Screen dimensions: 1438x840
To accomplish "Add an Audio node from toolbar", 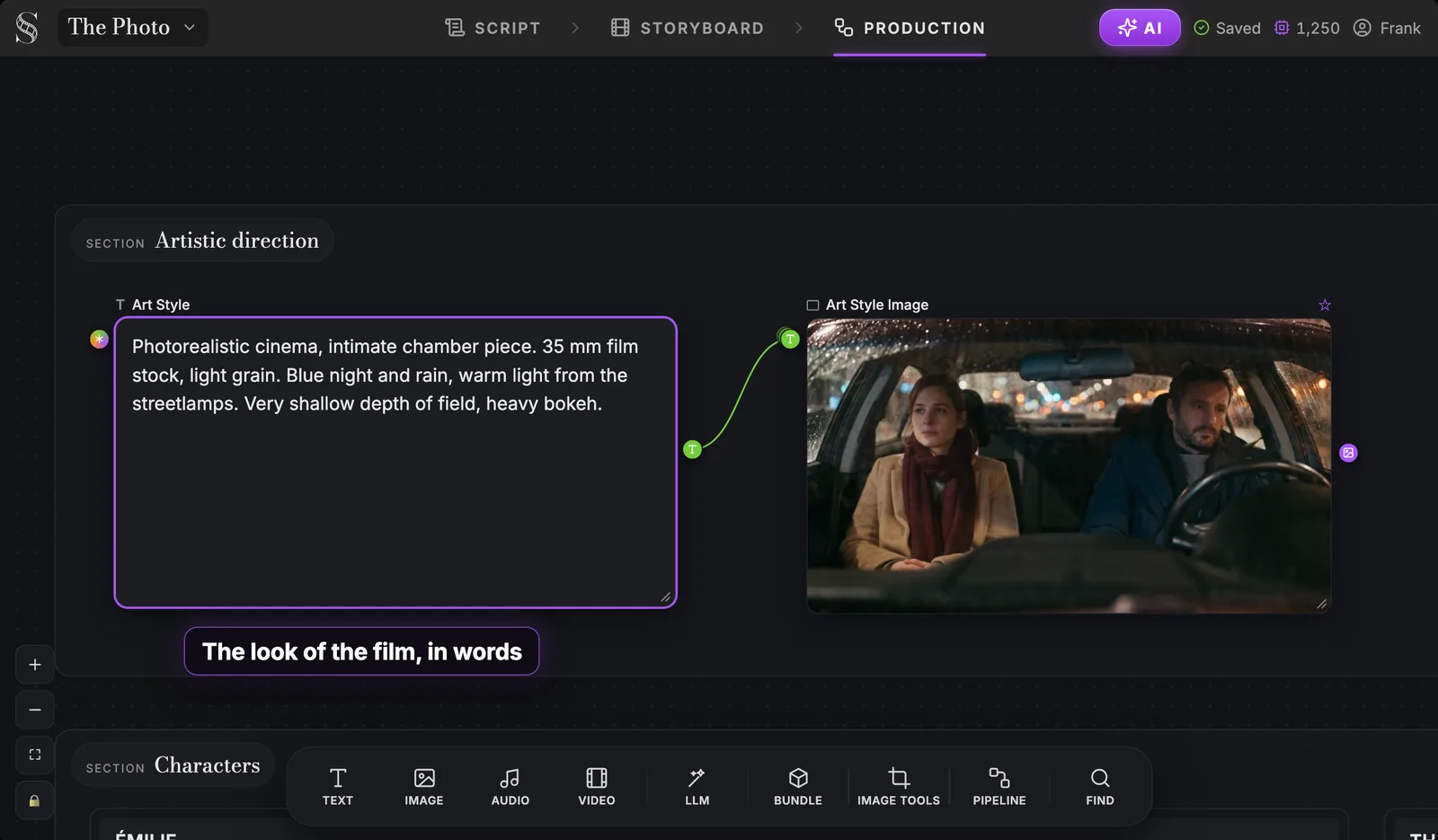I will 510,786.
